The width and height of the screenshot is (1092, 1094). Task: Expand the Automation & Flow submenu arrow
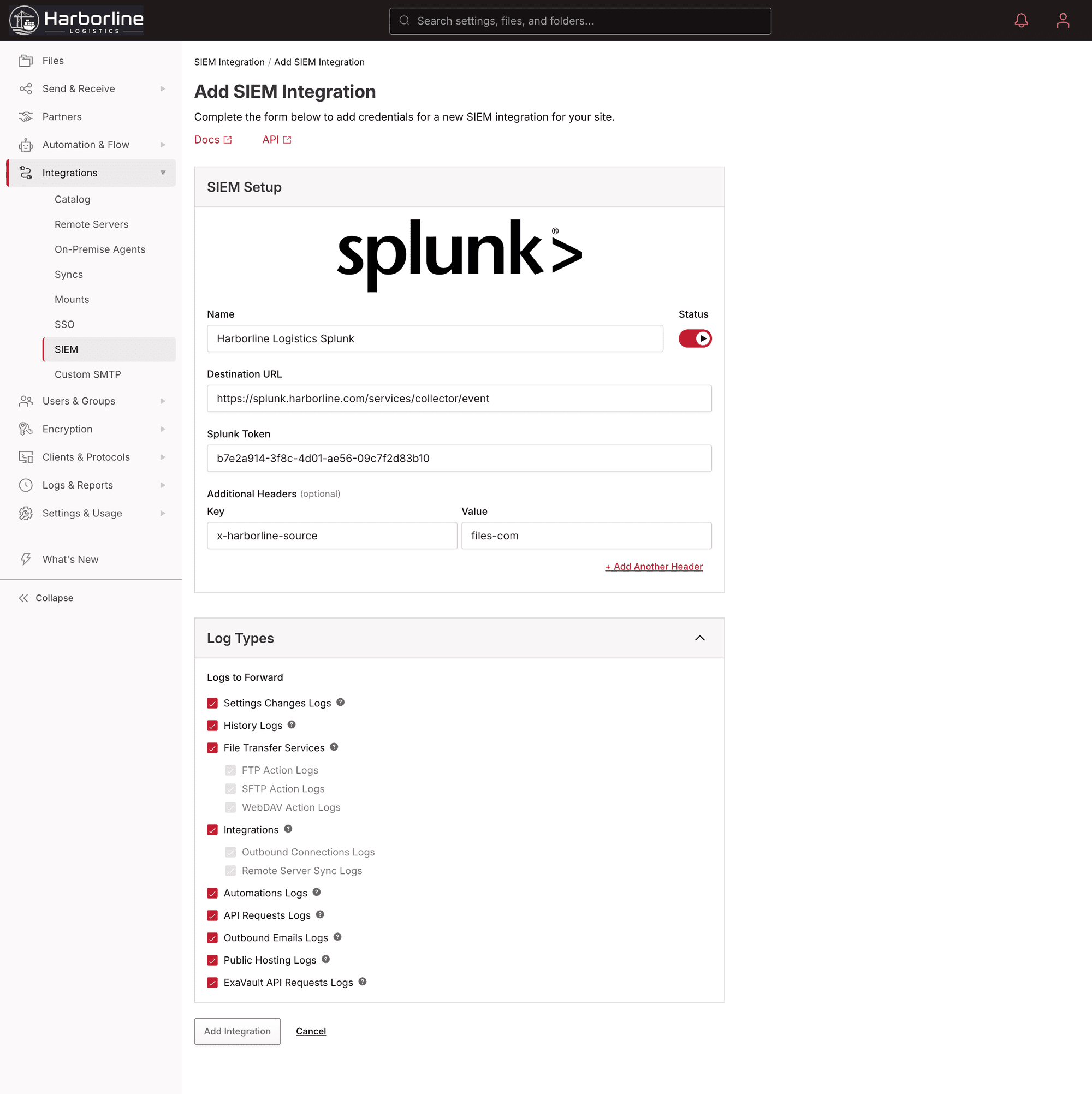(163, 145)
